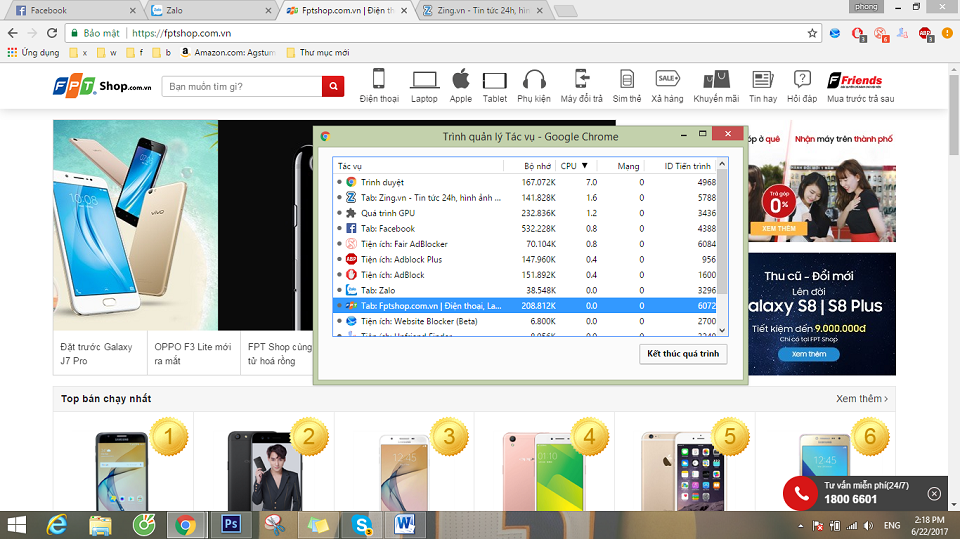Open Word from taskbar
Image resolution: width=960 pixels, height=539 pixels.
pyautogui.click(x=404, y=525)
